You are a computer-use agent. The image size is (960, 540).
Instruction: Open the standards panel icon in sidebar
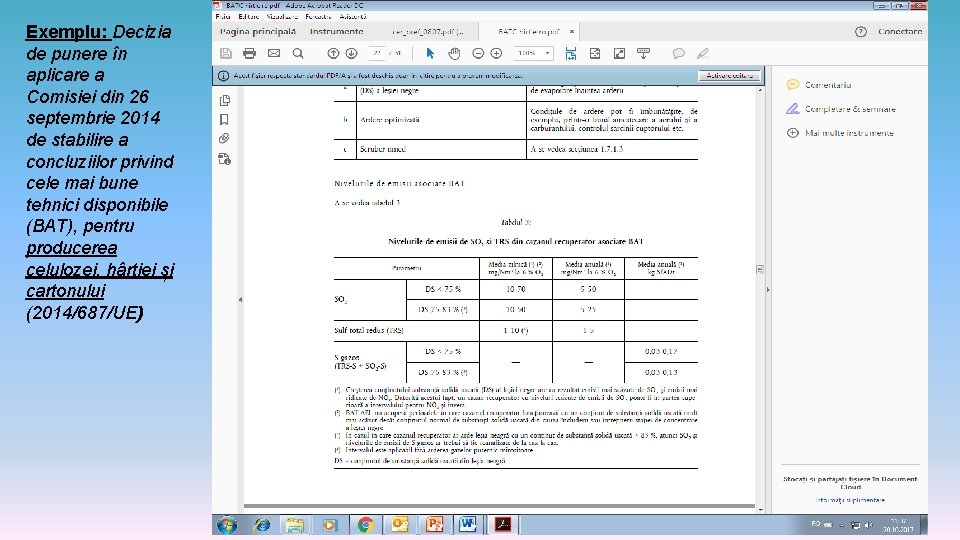point(225,159)
